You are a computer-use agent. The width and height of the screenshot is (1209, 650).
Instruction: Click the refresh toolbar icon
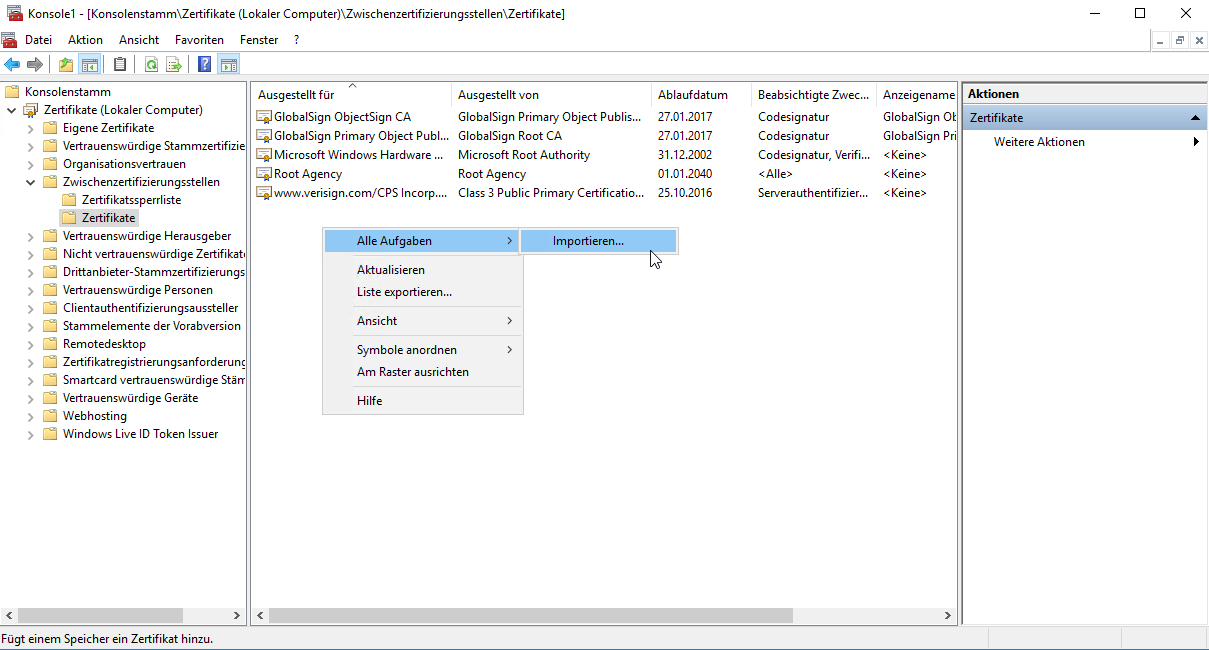(151, 65)
